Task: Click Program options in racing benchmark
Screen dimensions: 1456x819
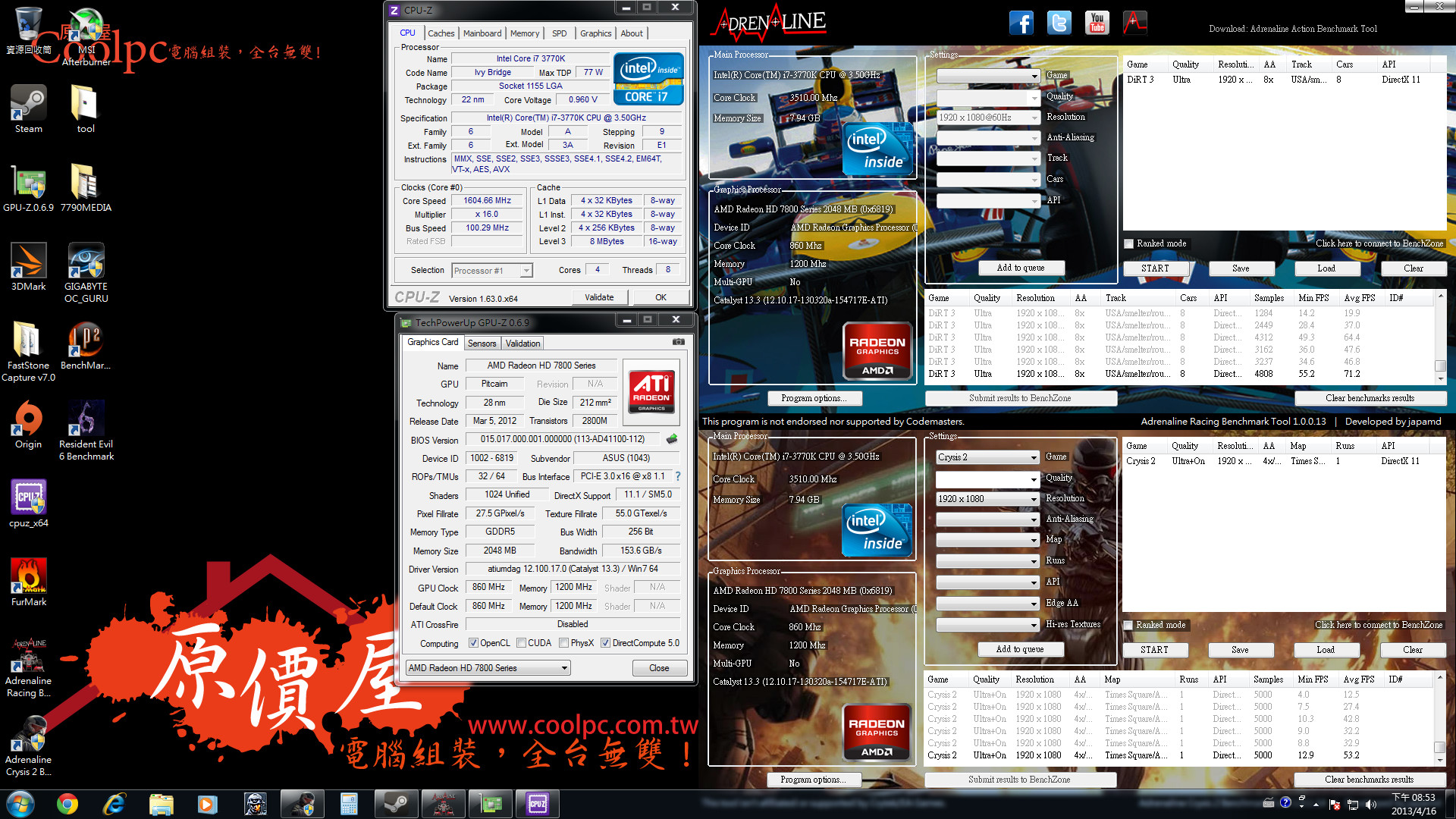Action: pos(813,398)
